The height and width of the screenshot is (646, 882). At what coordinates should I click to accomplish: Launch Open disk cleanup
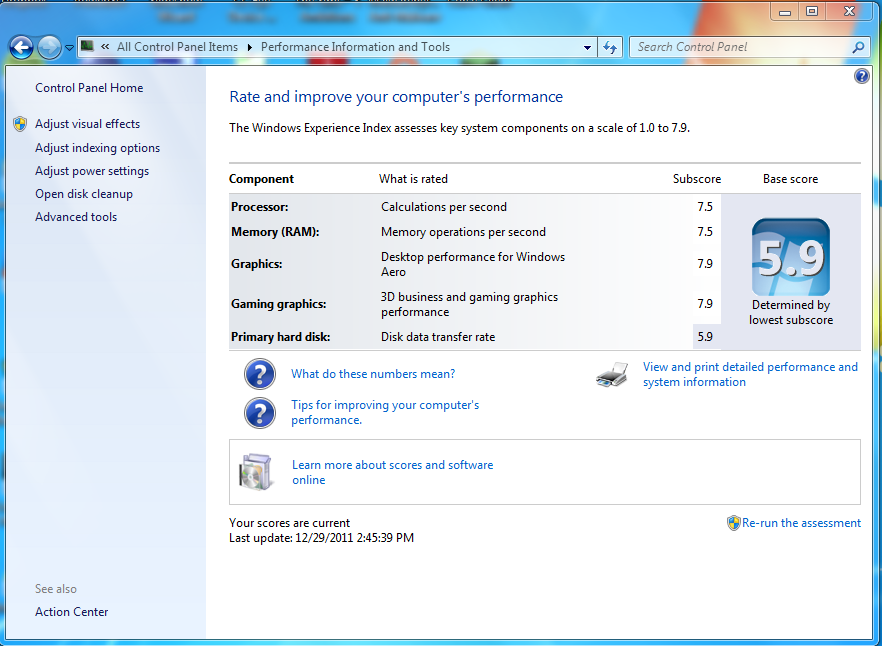click(84, 194)
